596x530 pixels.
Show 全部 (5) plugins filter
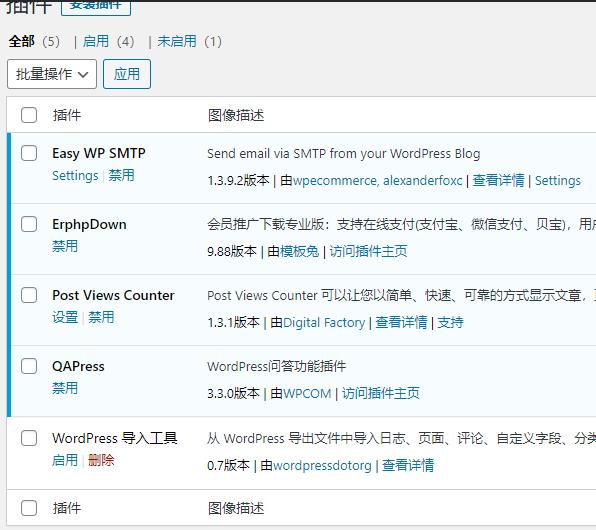[x=34, y=41]
